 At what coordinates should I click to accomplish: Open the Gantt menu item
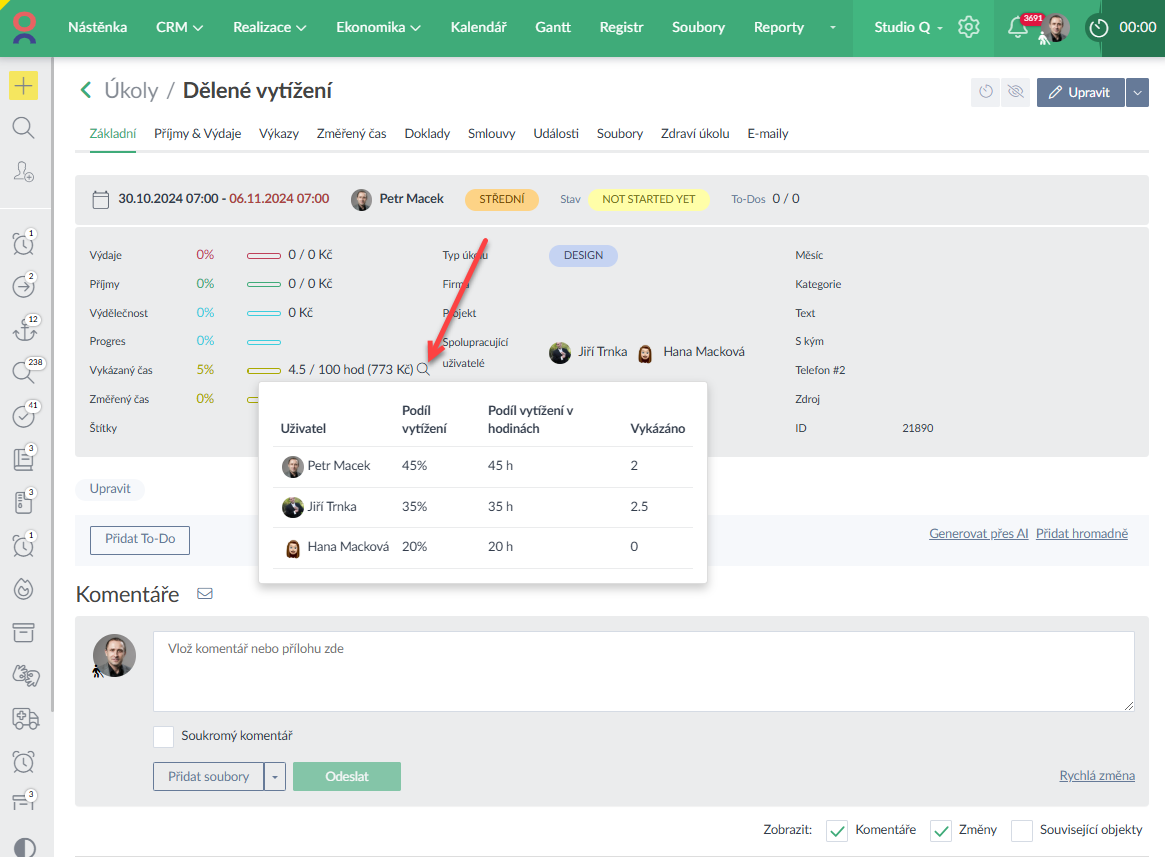pos(553,27)
